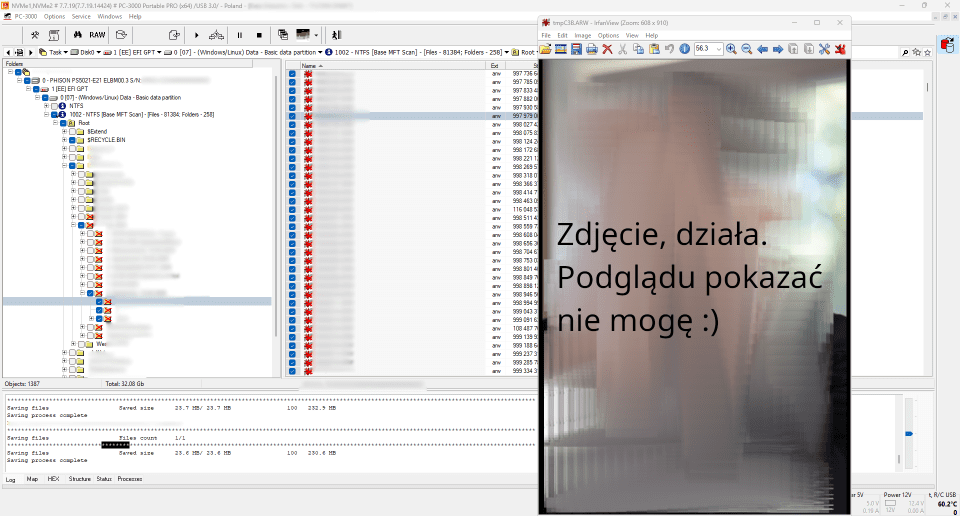This screenshot has width=960, height=516.
Task: Open the Service menu in PC-3000
Action: point(81,17)
